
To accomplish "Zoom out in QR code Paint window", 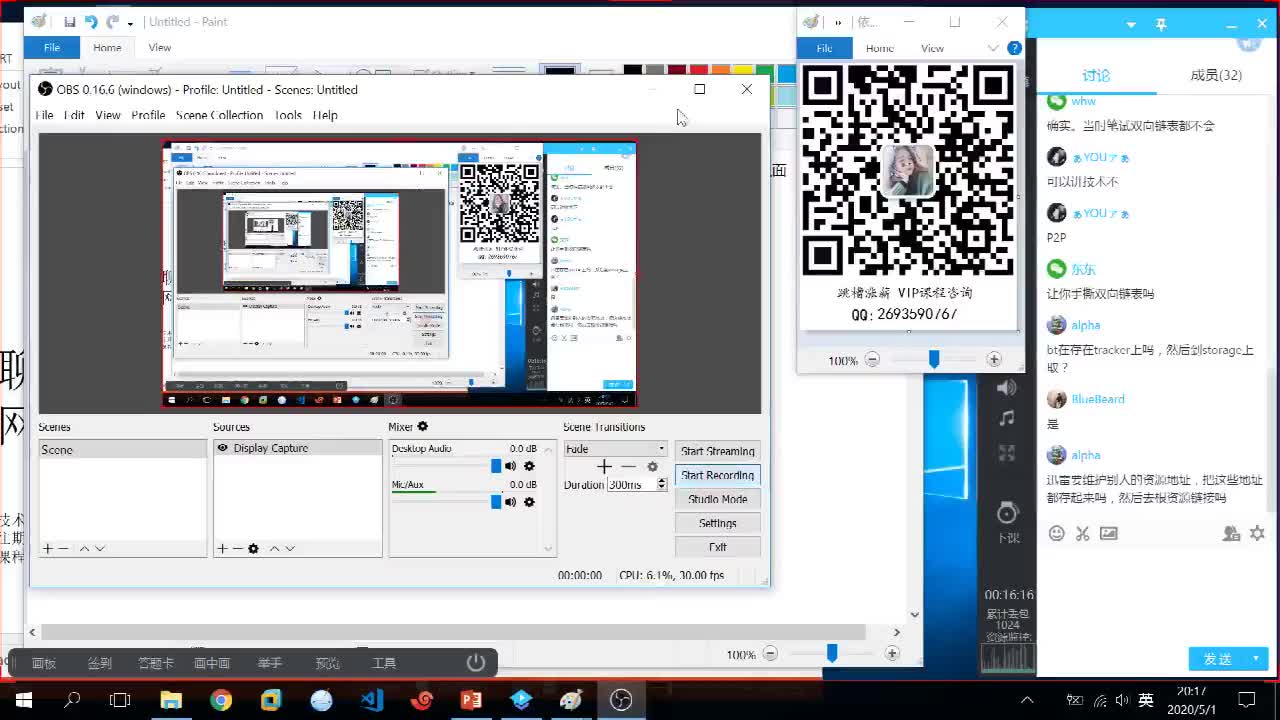I will pyautogui.click(x=872, y=360).
